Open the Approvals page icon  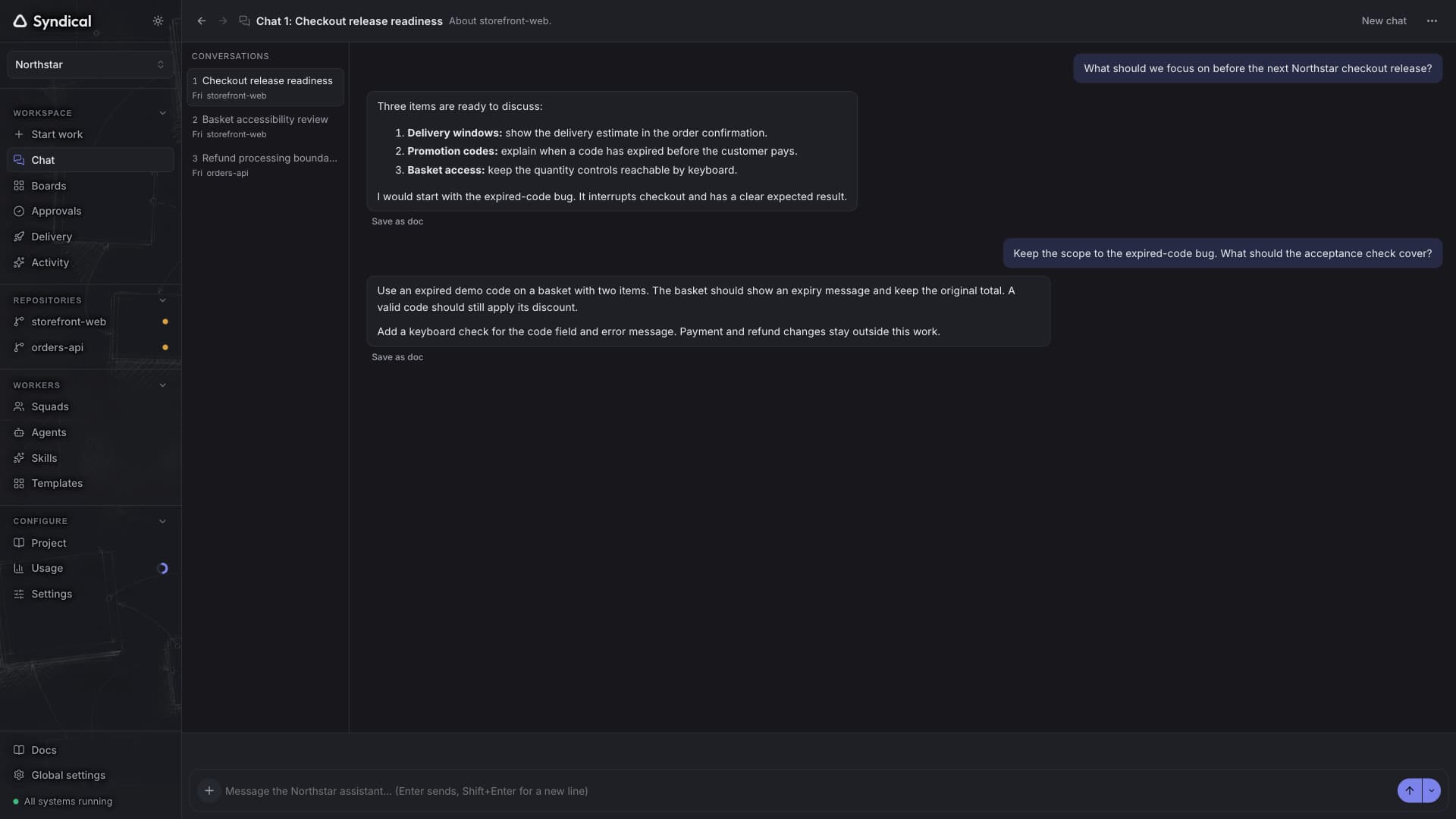tap(19, 211)
